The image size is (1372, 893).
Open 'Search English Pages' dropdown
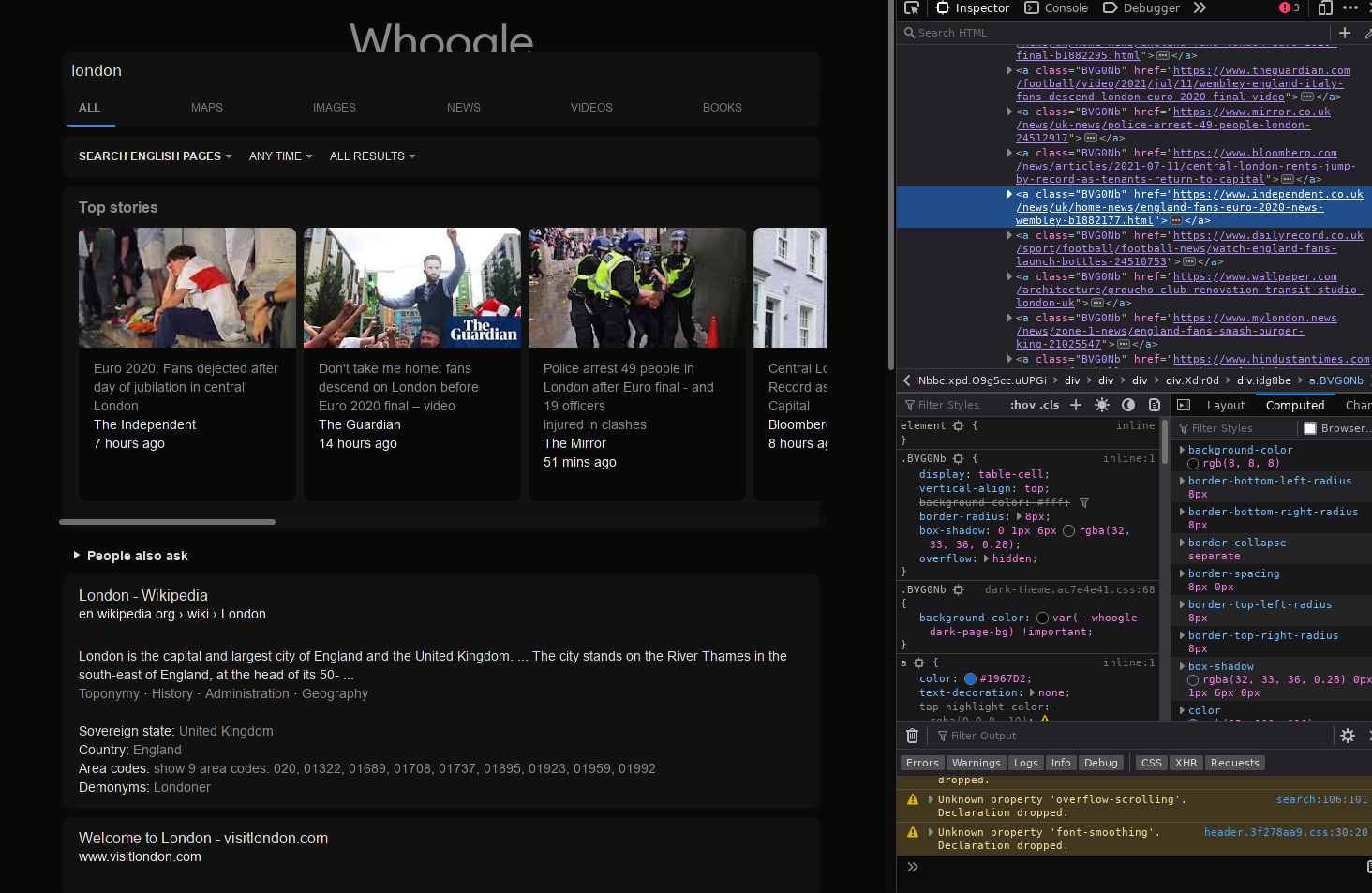155,156
